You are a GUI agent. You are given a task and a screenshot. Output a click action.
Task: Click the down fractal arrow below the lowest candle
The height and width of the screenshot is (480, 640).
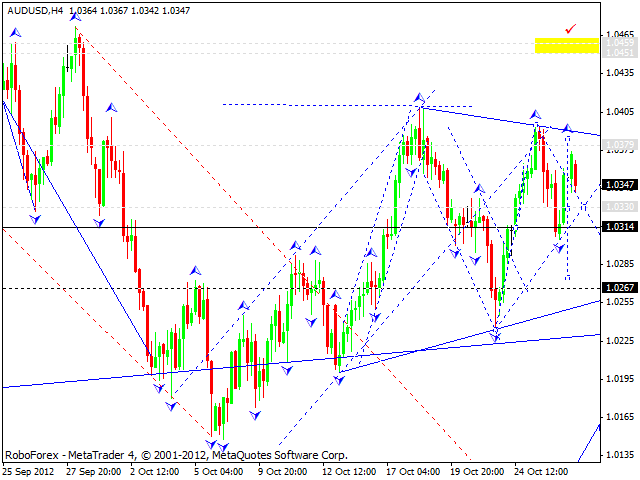click(x=223, y=448)
